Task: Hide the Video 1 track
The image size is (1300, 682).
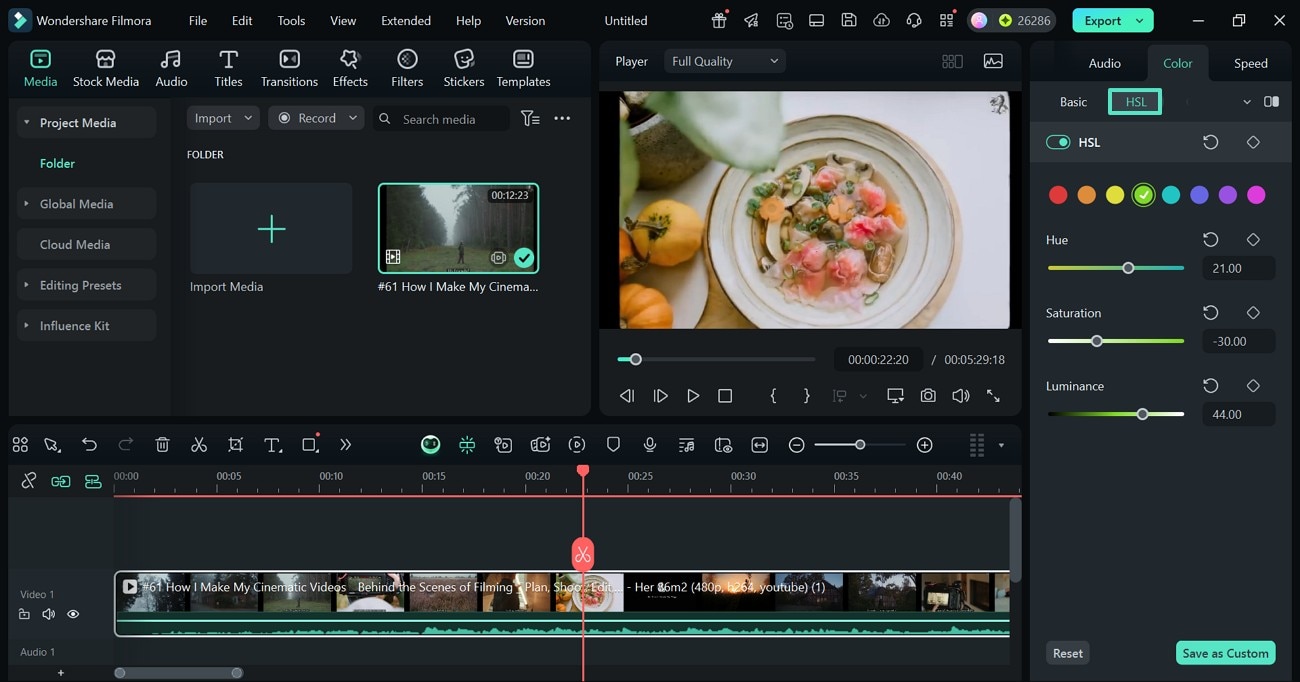Action: (x=73, y=614)
